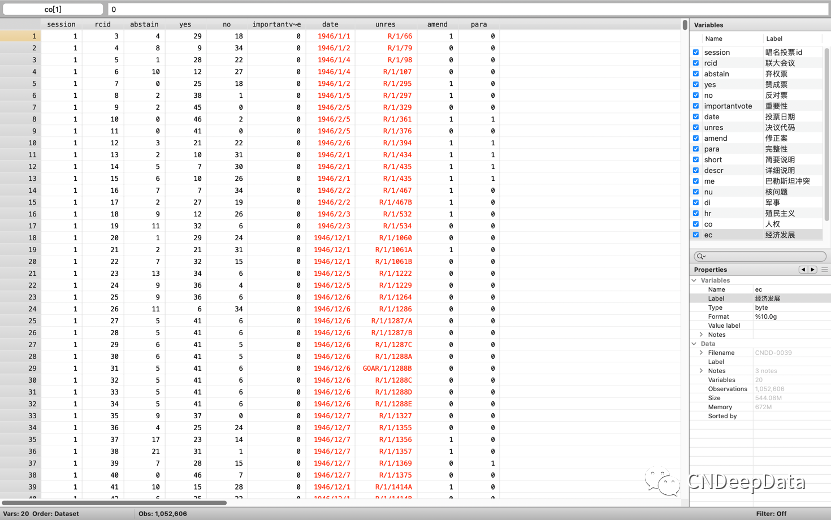Click the session column header
Image resolution: width=832 pixels, height=520 pixels.
[x=62, y=24]
